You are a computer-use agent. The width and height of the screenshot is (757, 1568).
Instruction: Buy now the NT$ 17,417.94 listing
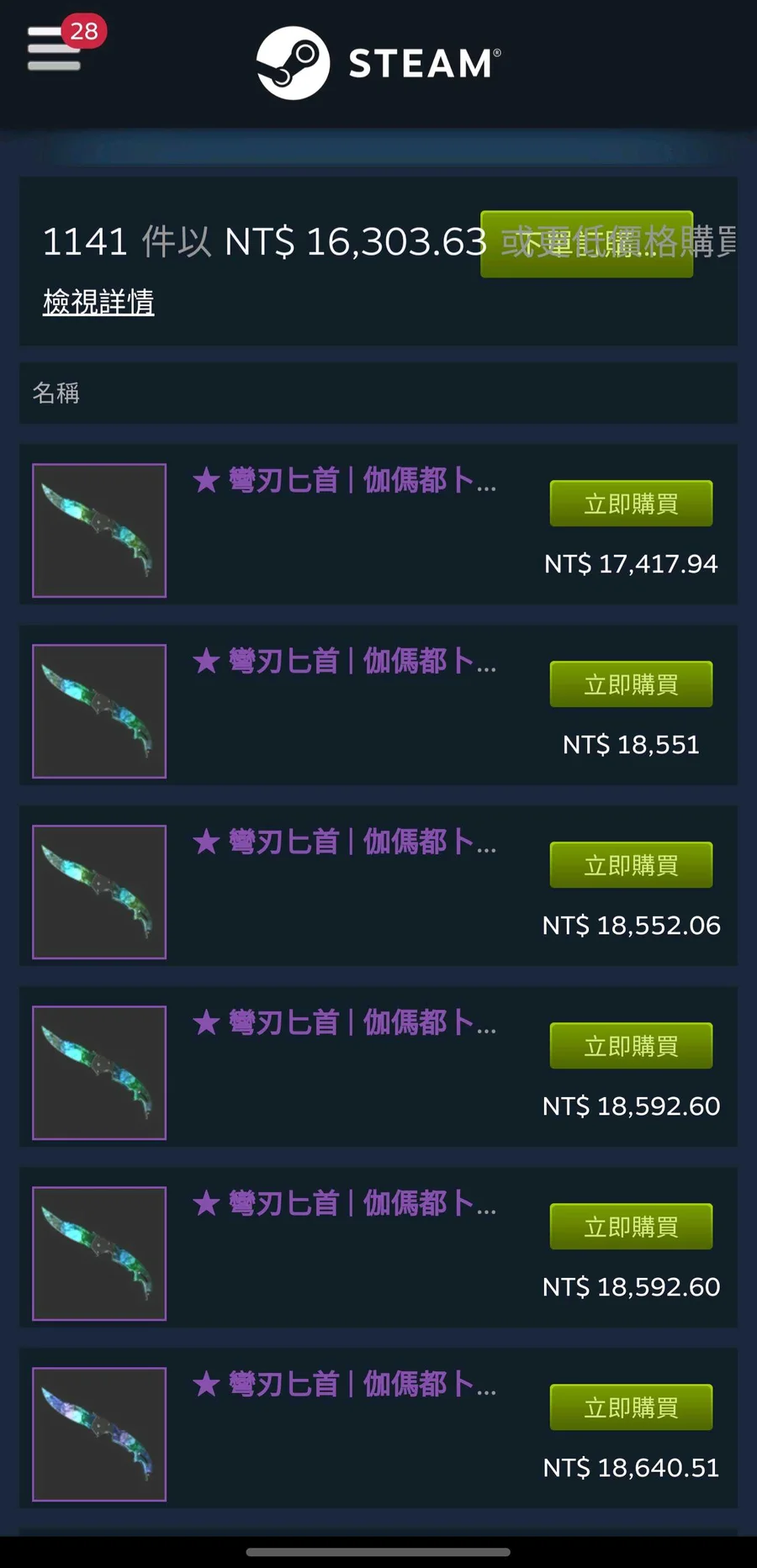coord(631,504)
